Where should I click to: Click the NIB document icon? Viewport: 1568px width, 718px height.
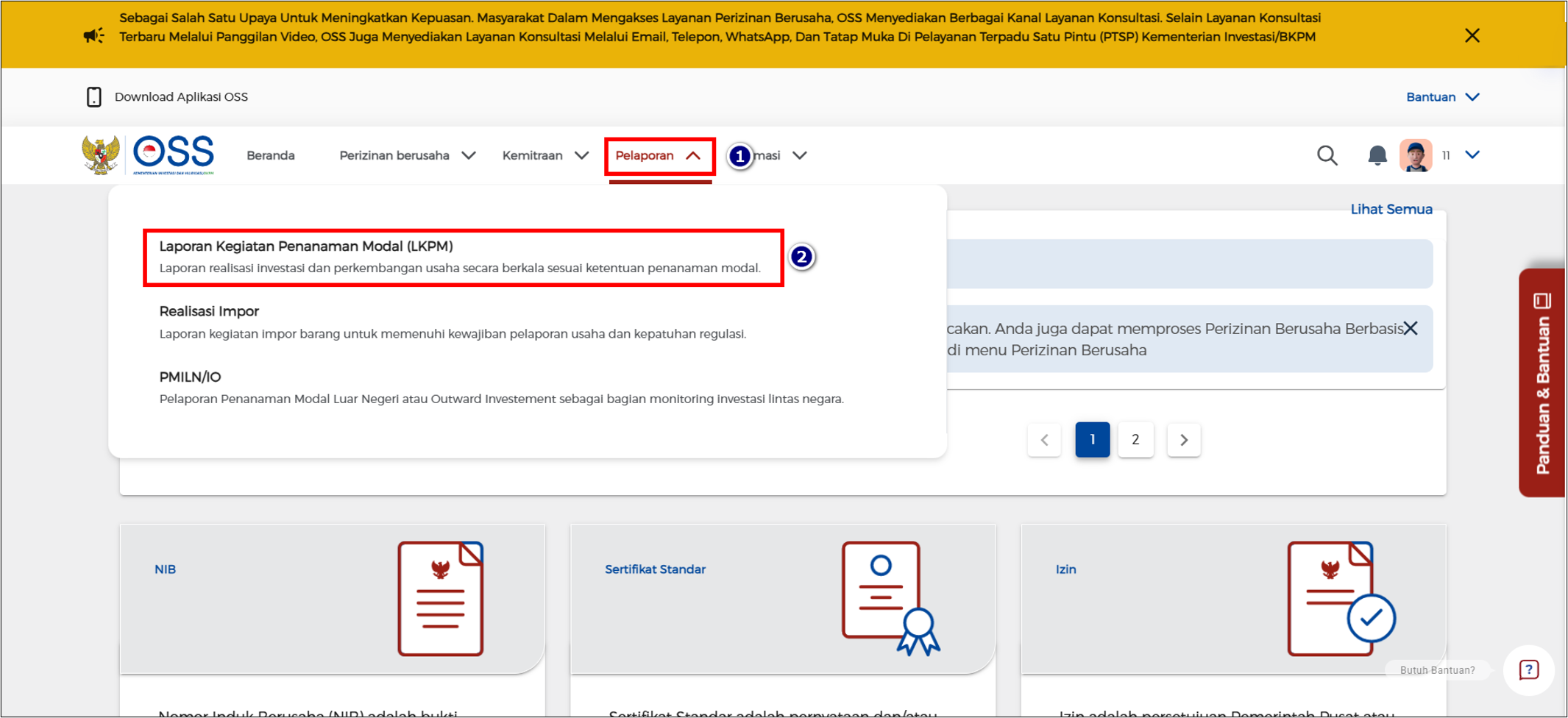(x=439, y=597)
